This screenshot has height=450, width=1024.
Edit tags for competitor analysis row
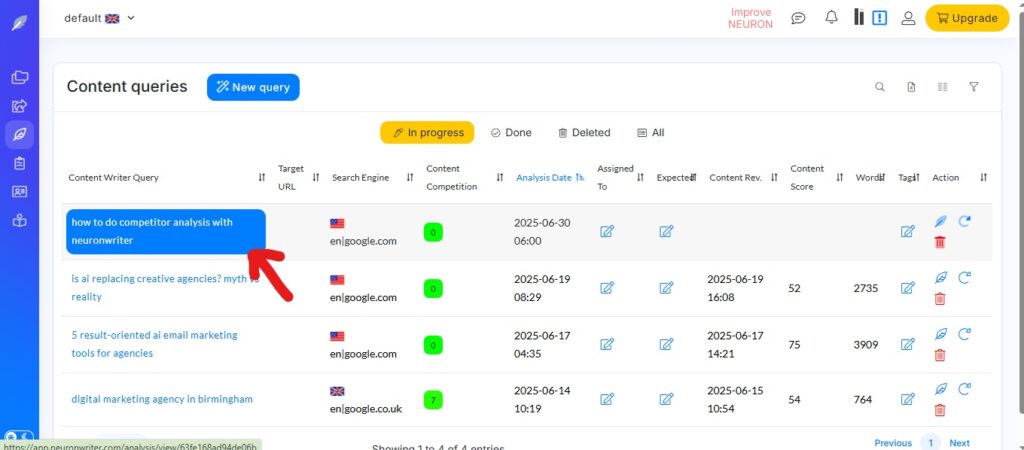click(x=907, y=231)
